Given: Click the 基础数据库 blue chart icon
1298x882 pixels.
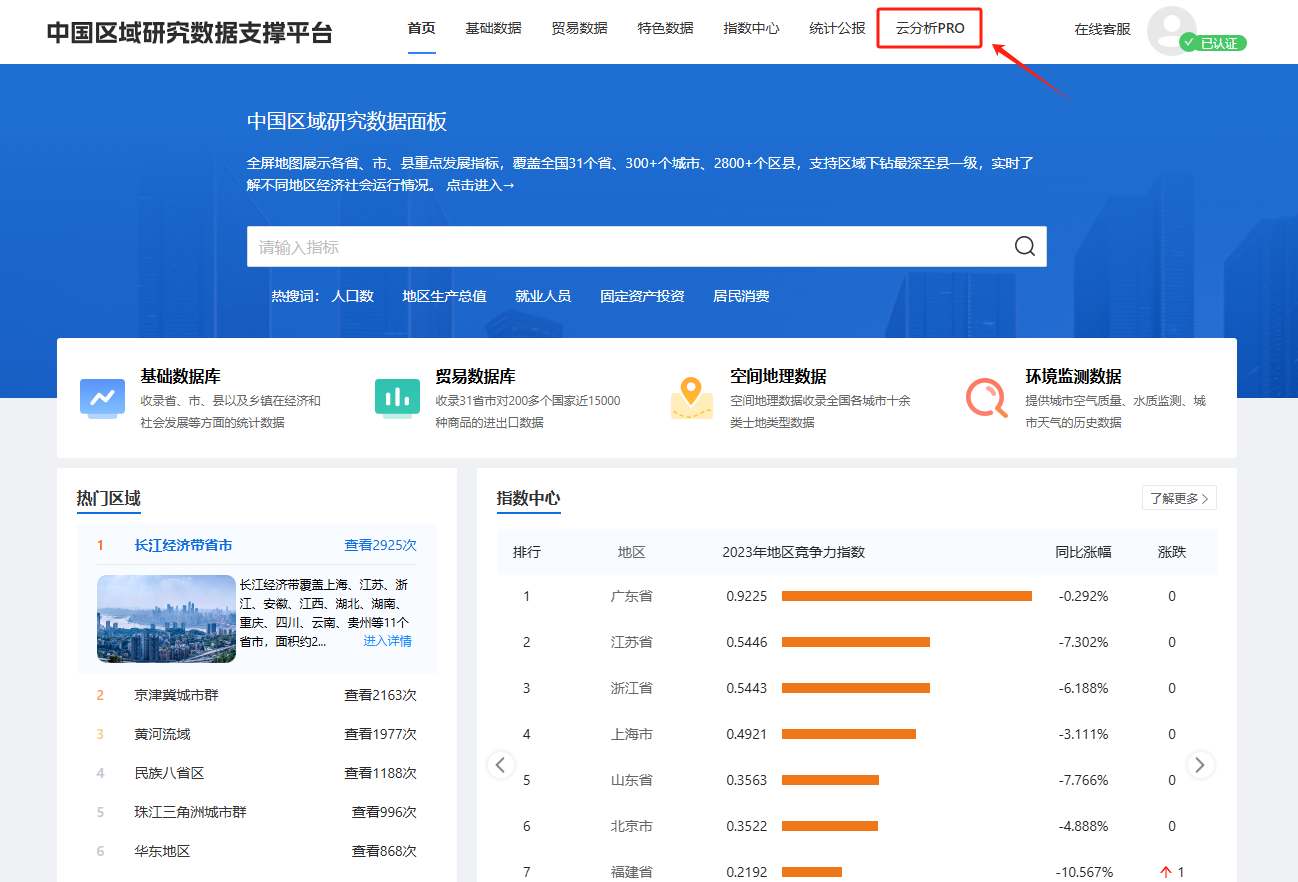Looking at the screenshot, I should click(x=102, y=398).
